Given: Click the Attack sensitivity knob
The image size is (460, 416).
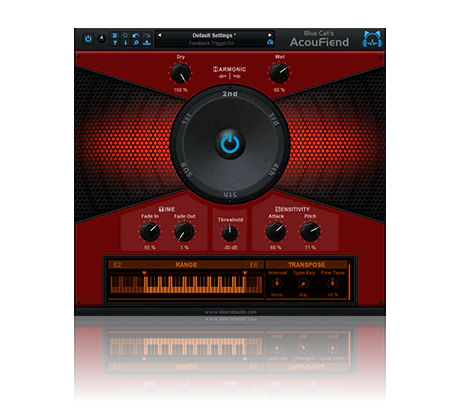Looking at the screenshot, I should pos(276,232).
